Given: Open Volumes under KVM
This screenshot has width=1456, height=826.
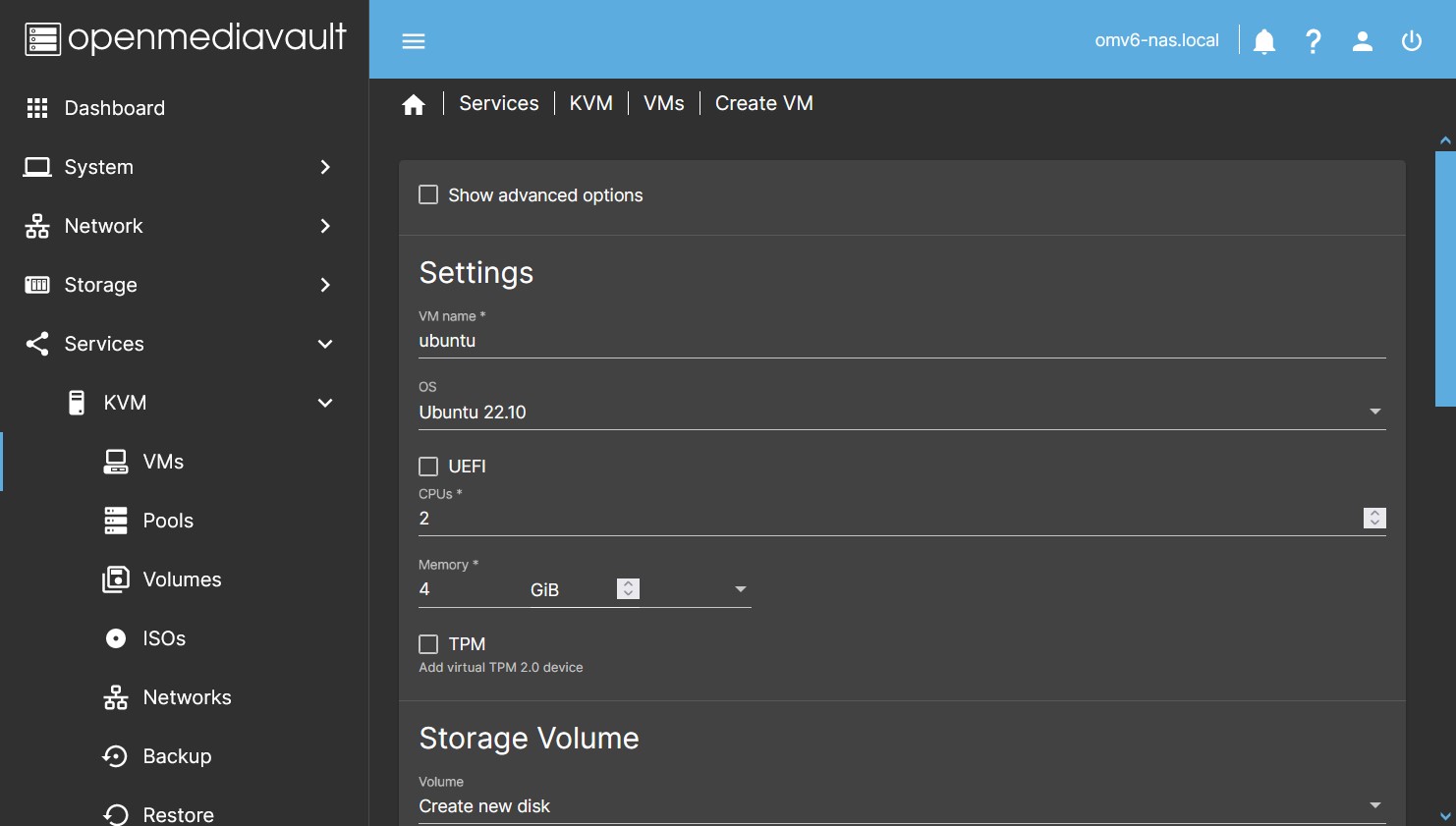Looking at the screenshot, I should click(x=182, y=579).
